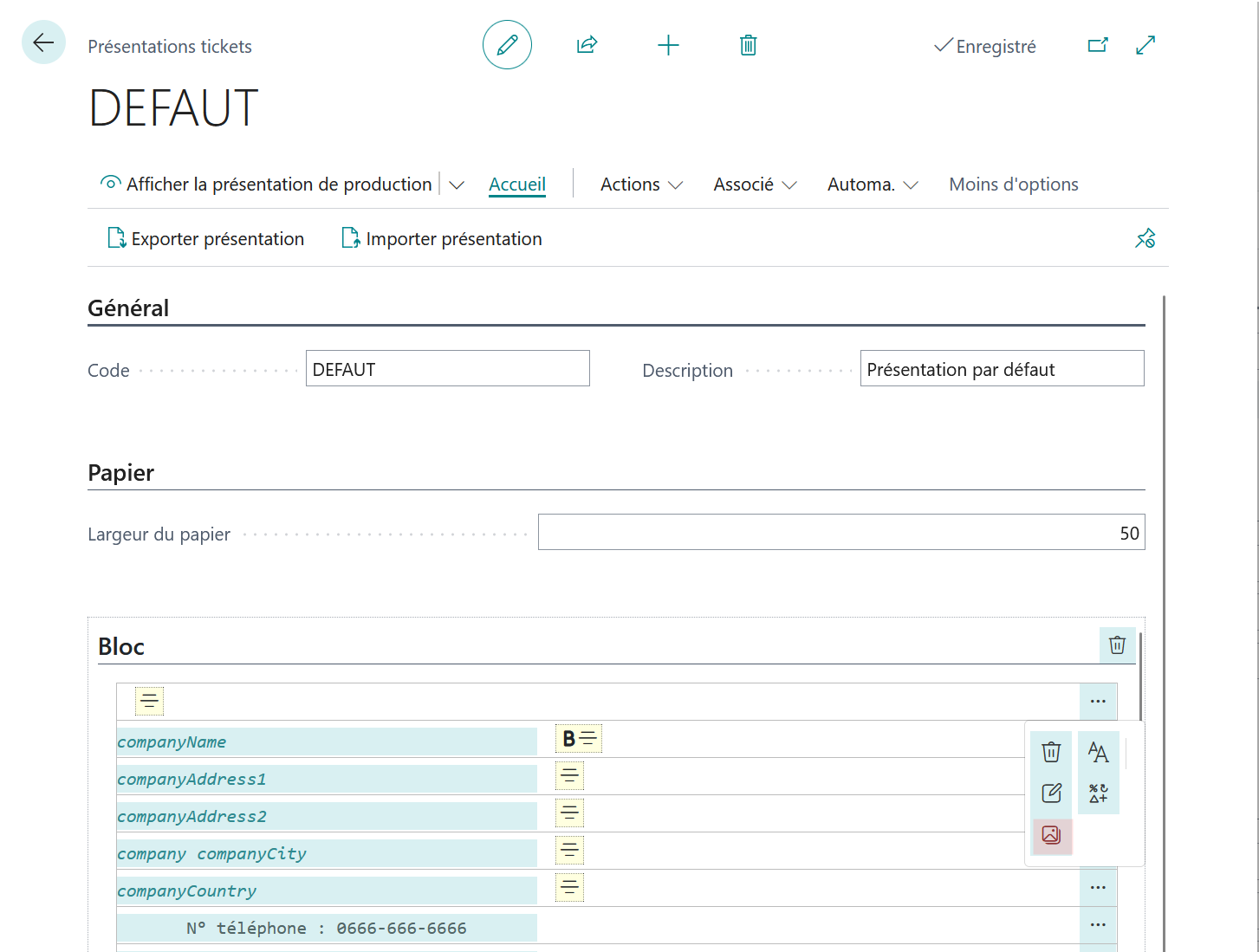The image size is (1259, 952).
Task: Click the pencil edit icon
Action: point(507,45)
